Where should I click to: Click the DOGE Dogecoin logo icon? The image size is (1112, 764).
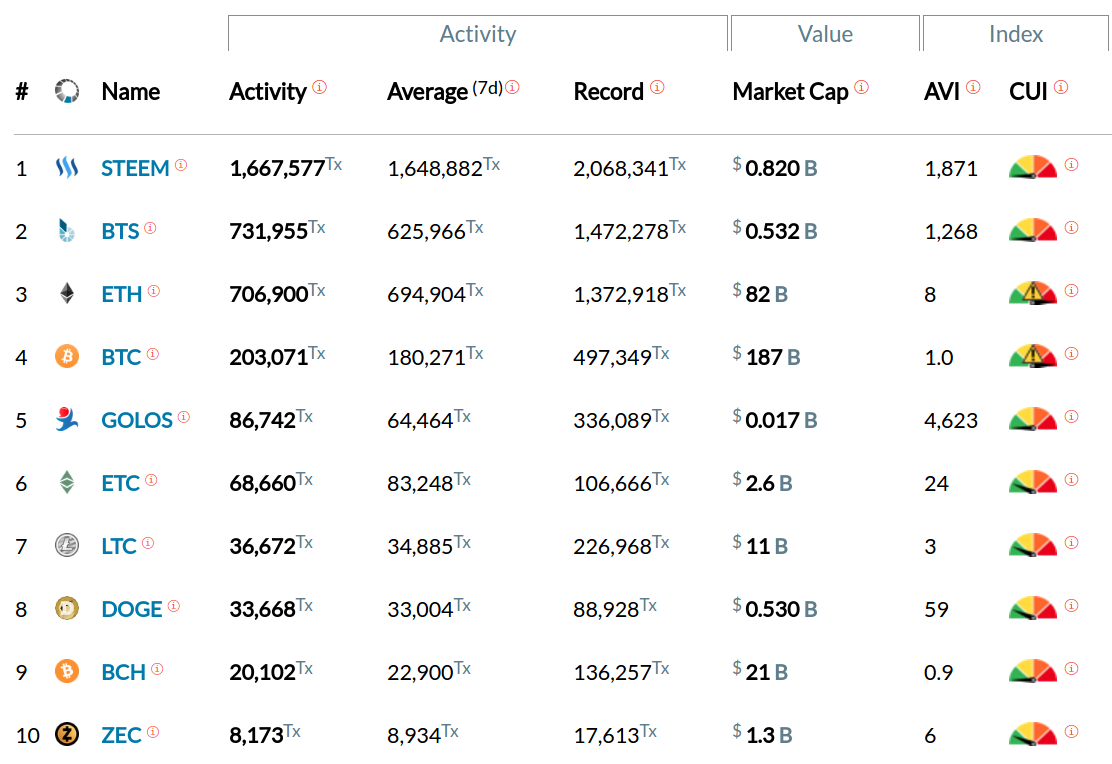point(67,609)
